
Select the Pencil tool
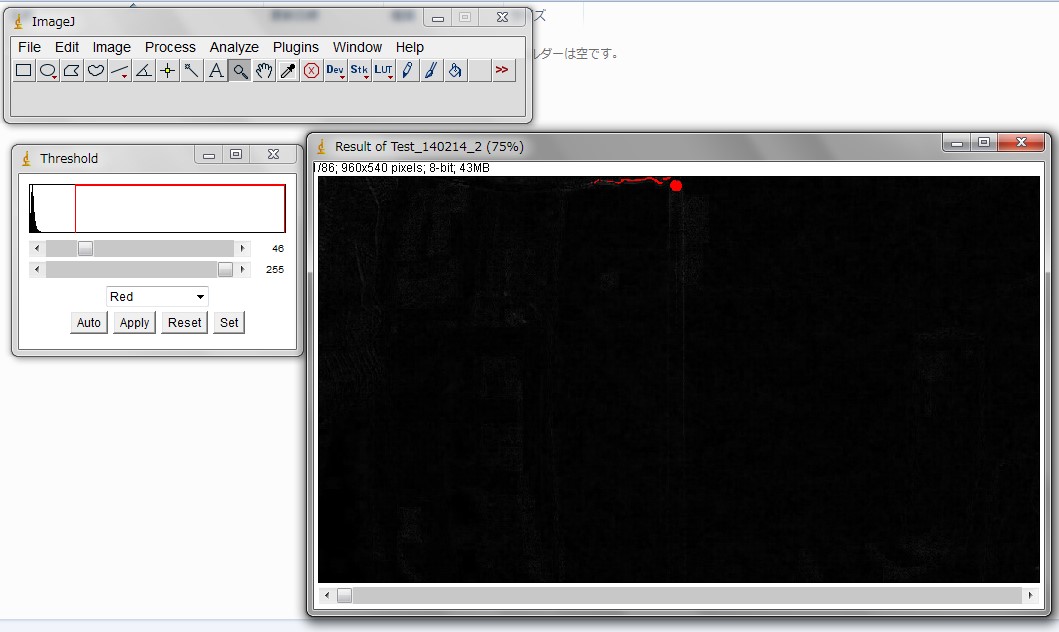(x=407, y=70)
